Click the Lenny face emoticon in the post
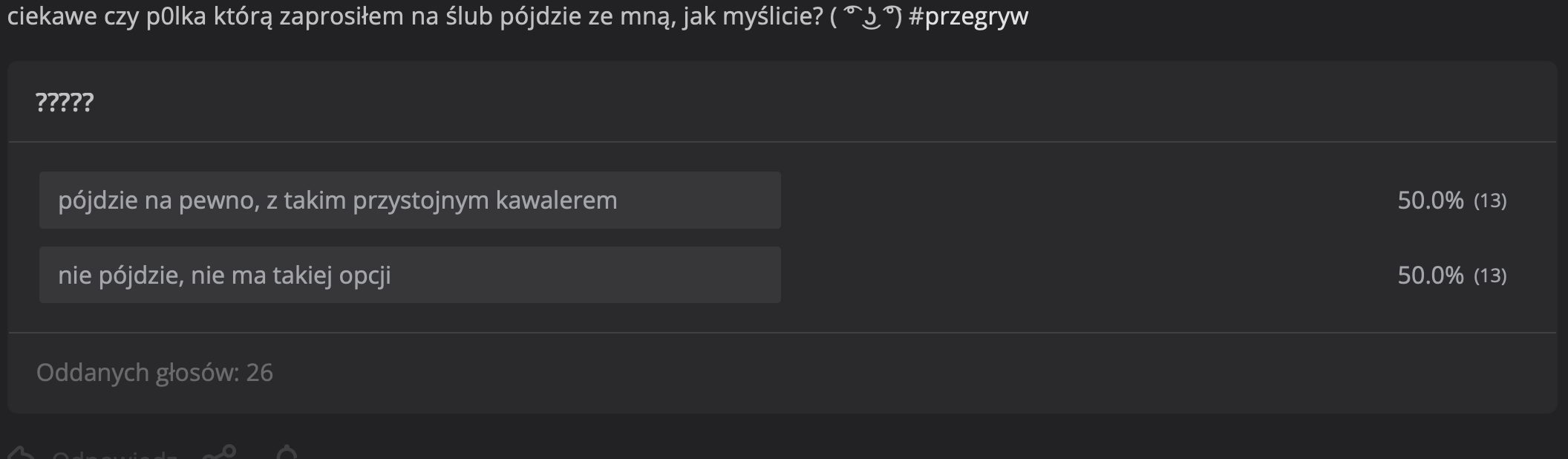Screen dimensions: 1568x459 coord(866,16)
